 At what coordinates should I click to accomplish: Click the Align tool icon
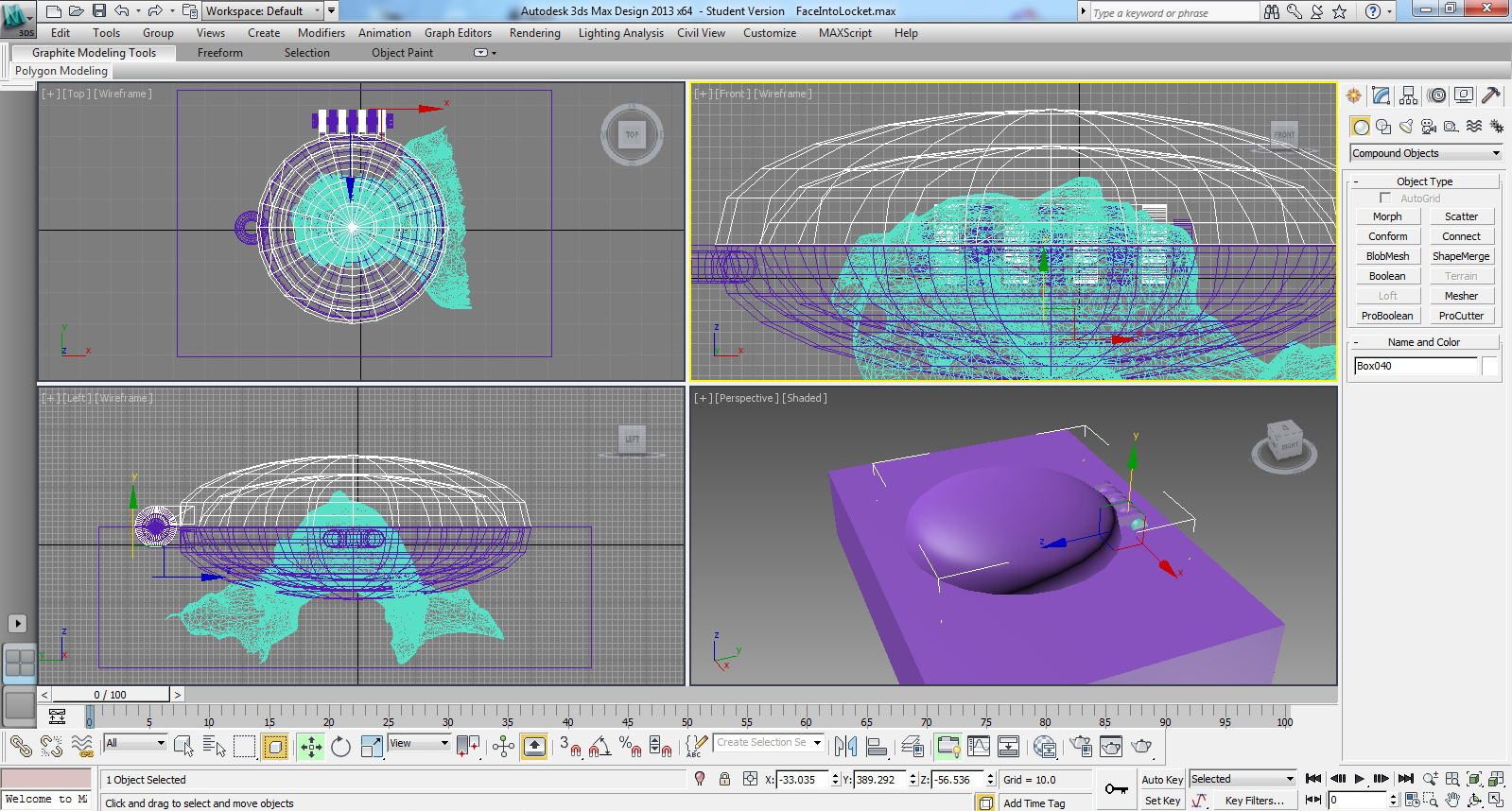click(877, 747)
